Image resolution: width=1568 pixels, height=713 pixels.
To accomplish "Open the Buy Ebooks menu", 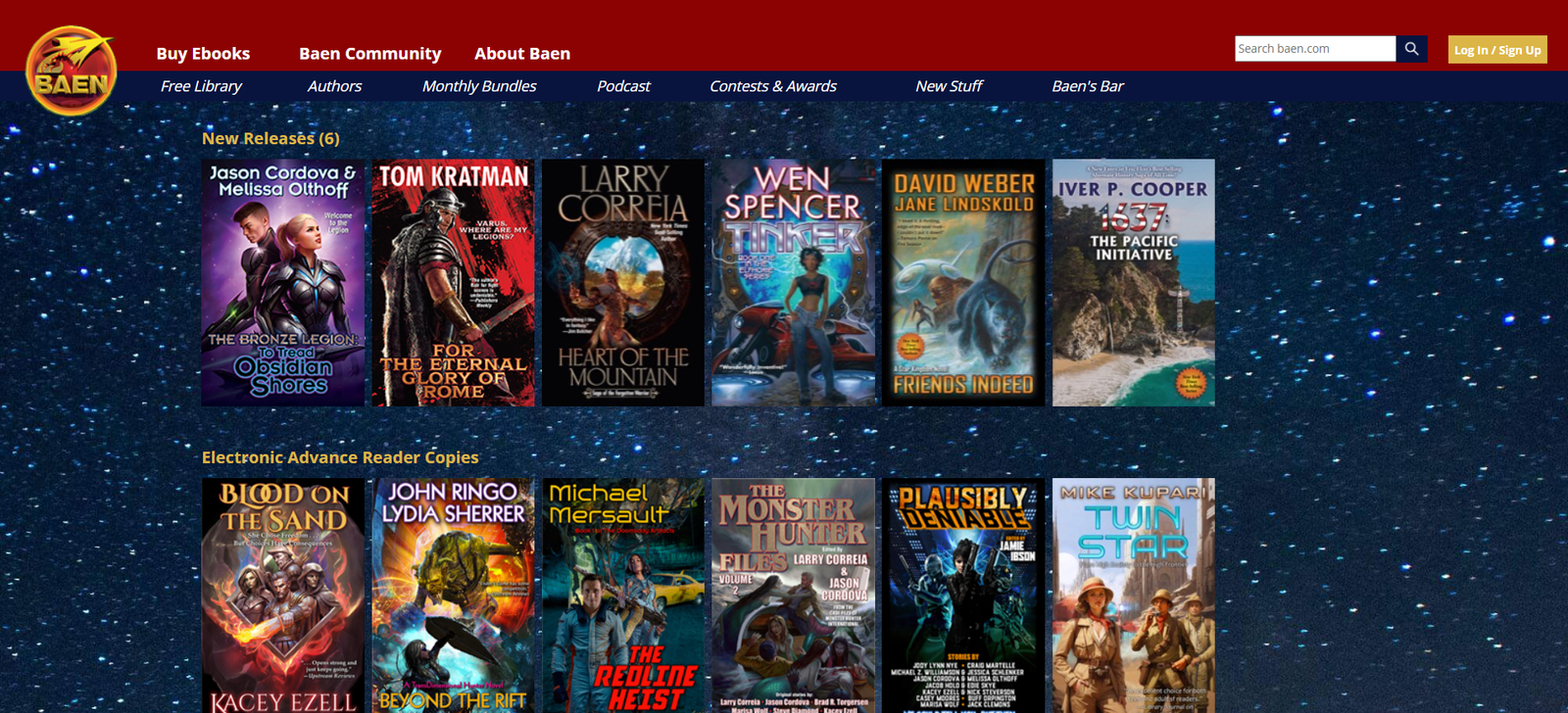I will [x=203, y=54].
